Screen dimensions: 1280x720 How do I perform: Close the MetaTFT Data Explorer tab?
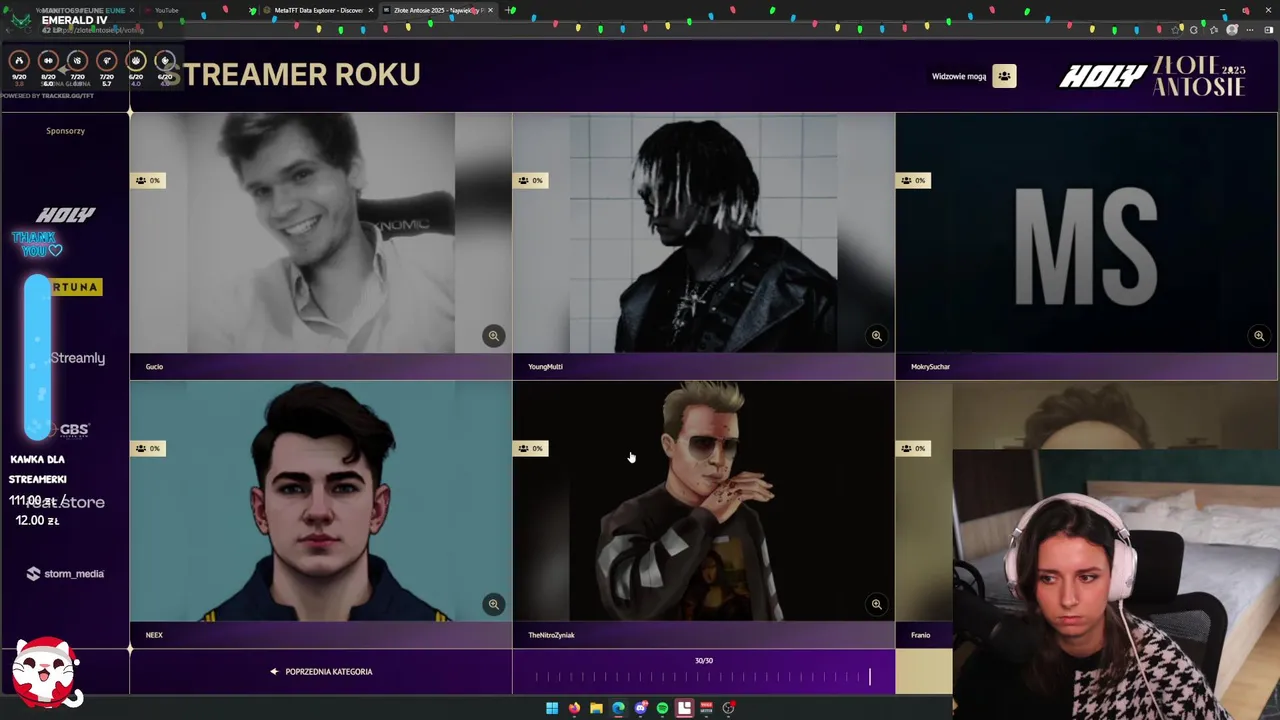[371, 10]
